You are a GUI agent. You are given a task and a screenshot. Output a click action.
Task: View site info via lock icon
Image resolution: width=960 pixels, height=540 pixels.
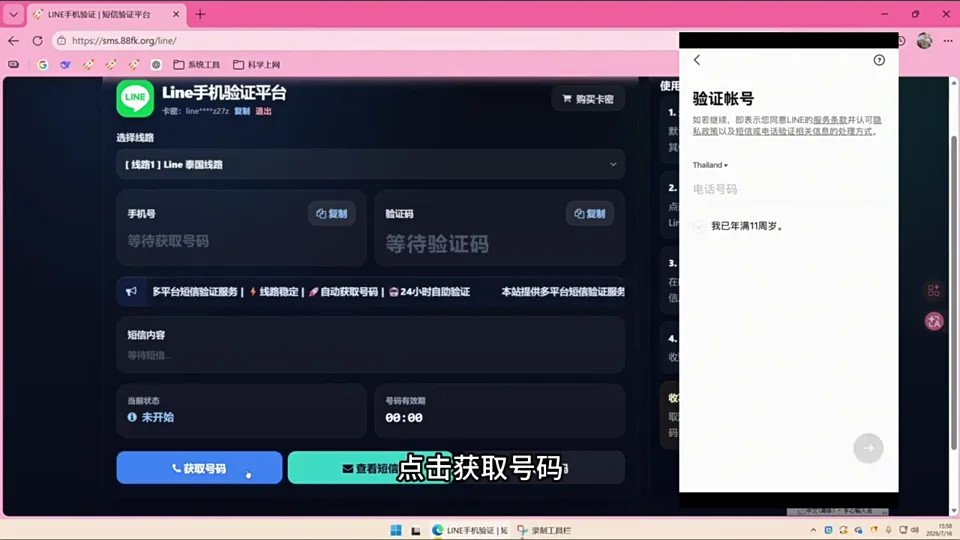tap(61, 40)
